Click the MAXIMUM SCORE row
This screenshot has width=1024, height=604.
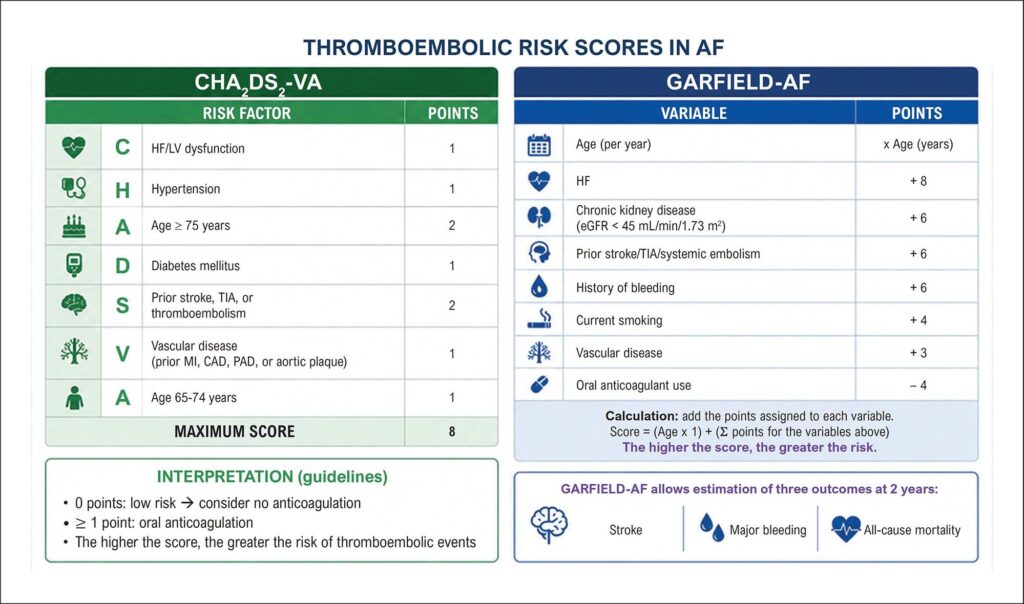pos(272,432)
